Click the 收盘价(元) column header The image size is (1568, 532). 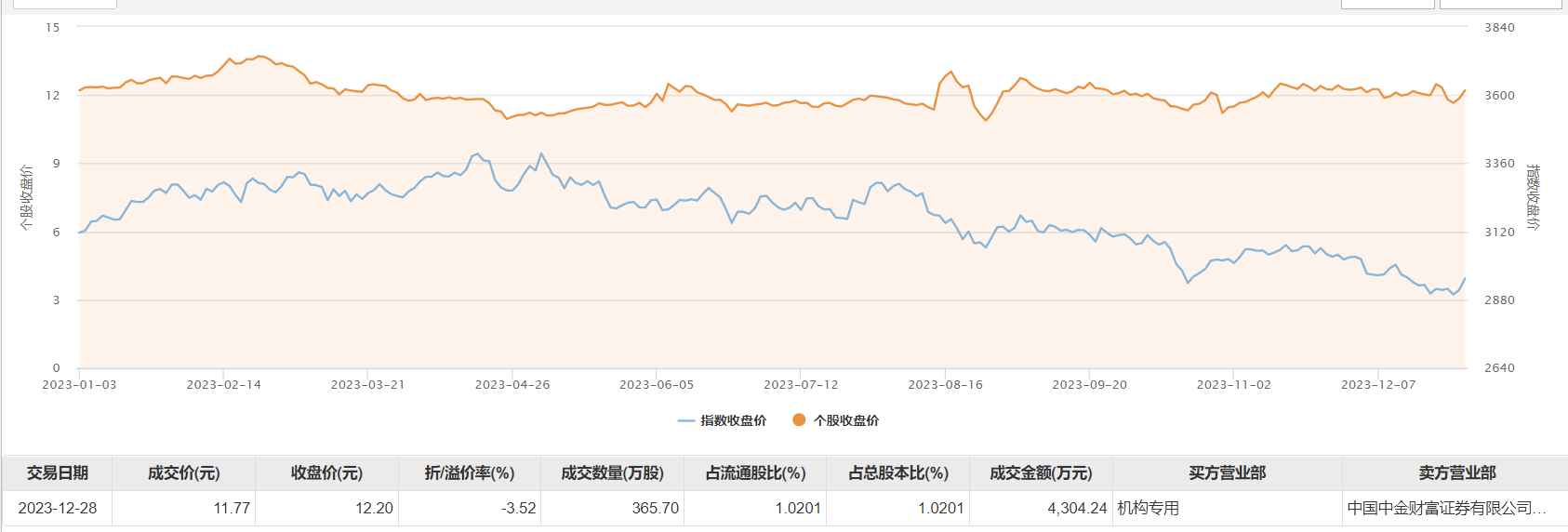(x=326, y=473)
